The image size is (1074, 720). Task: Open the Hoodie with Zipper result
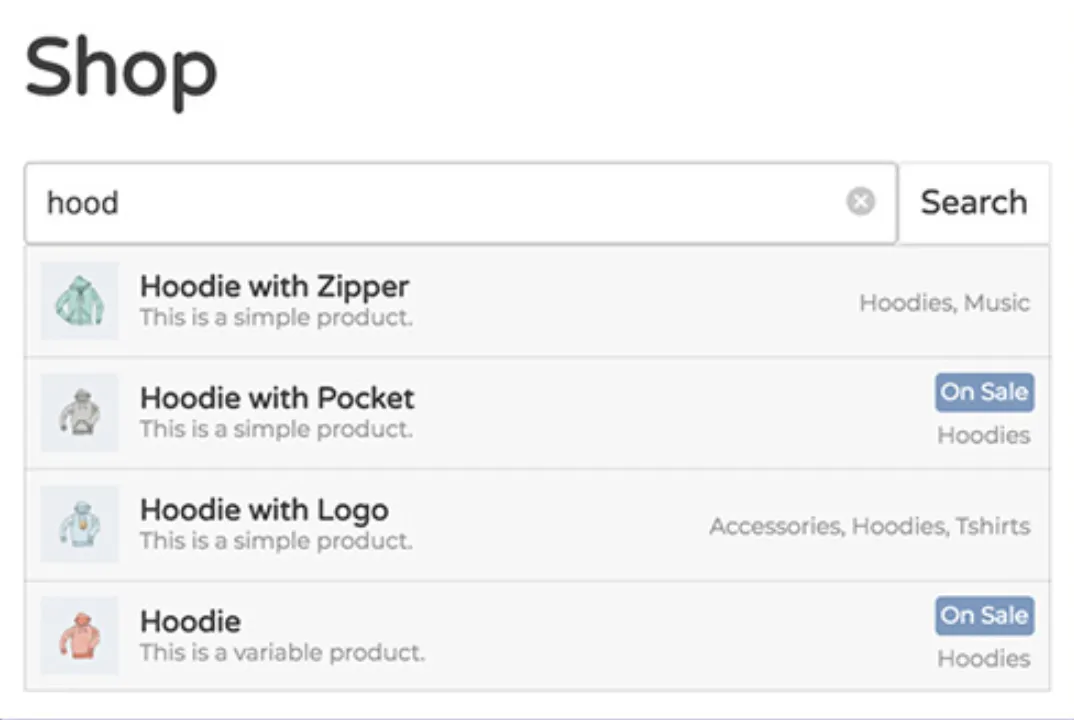[x=274, y=287]
